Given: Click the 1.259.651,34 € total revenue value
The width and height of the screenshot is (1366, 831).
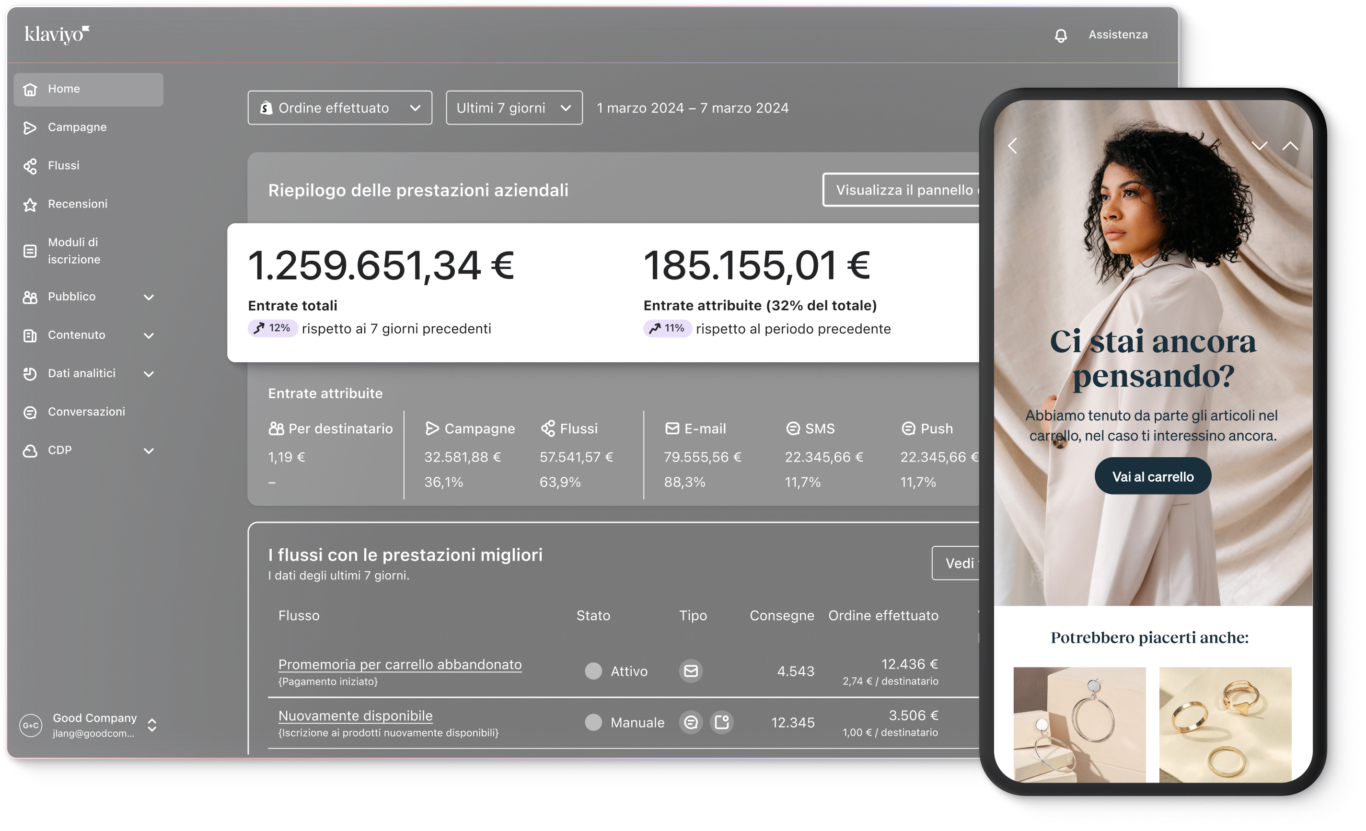Looking at the screenshot, I should [x=381, y=266].
